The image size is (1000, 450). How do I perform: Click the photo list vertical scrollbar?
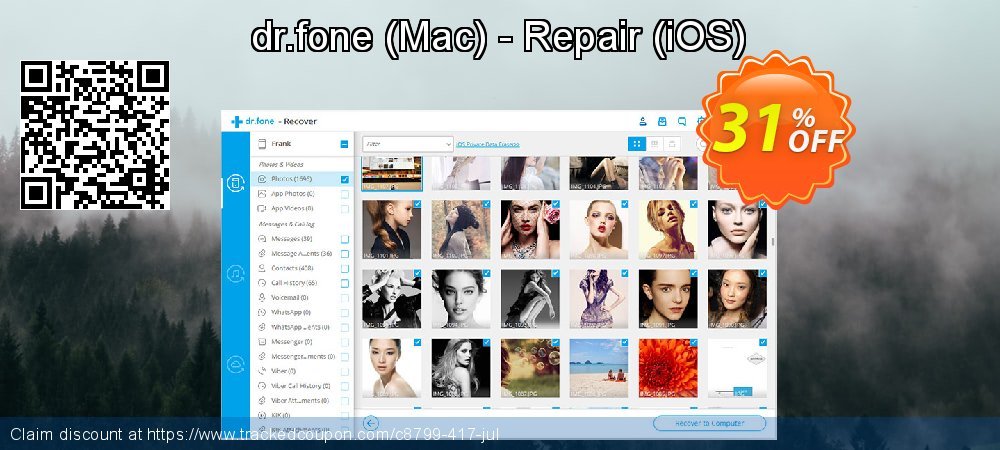(773, 242)
